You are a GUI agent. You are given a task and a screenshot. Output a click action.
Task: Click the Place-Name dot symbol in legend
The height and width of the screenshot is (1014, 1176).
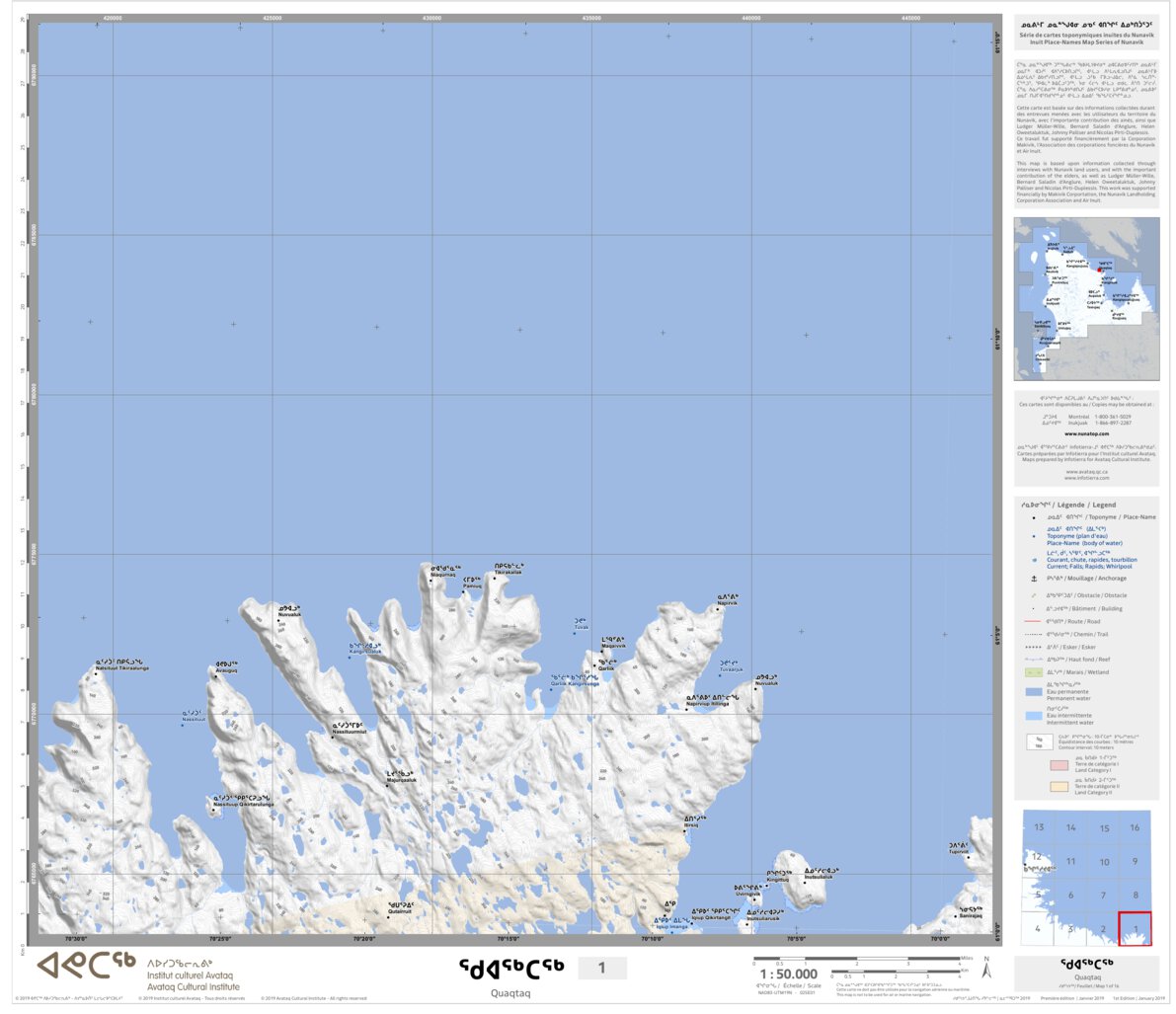pyautogui.click(x=1035, y=515)
